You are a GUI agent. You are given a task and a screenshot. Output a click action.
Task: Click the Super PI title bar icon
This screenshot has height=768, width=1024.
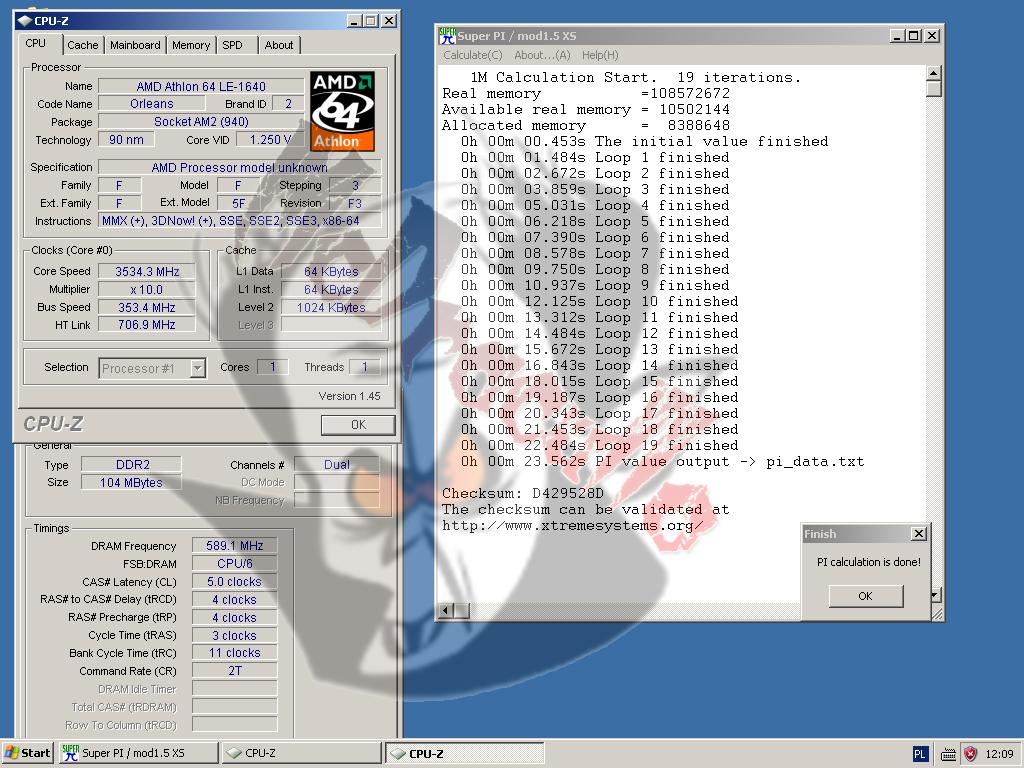point(447,36)
